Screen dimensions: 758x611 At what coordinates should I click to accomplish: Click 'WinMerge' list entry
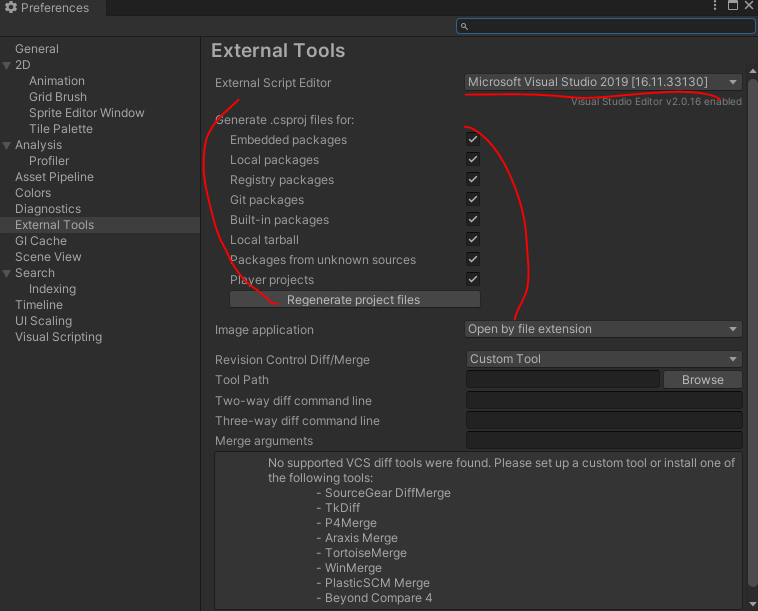pyautogui.click(x=353, y=568)
